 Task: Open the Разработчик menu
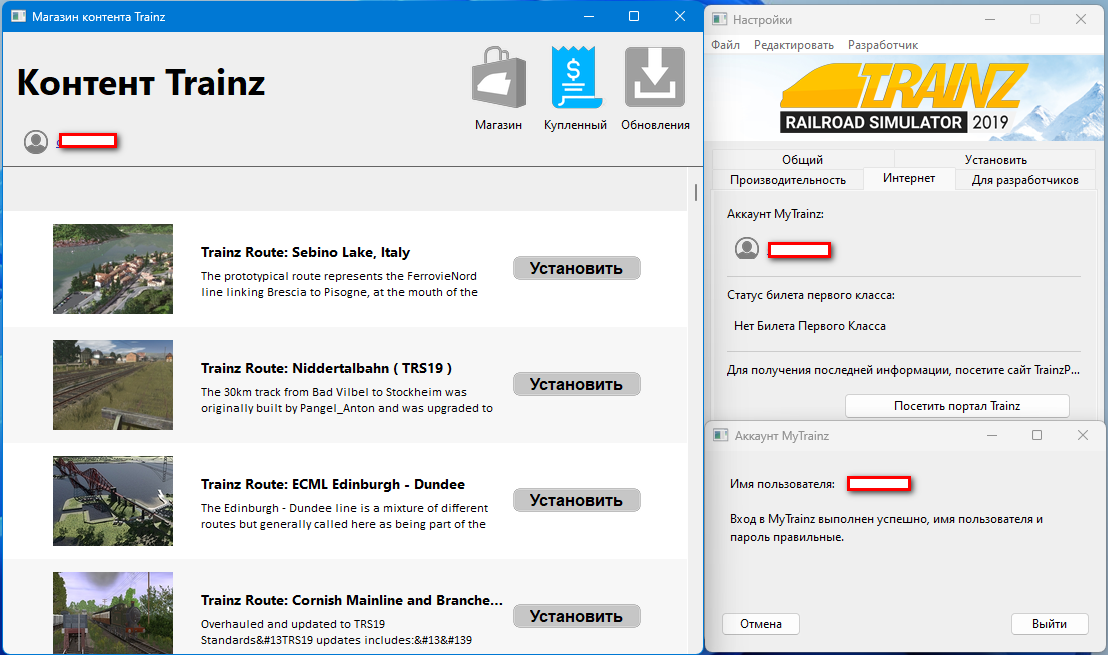click(883, 45)
